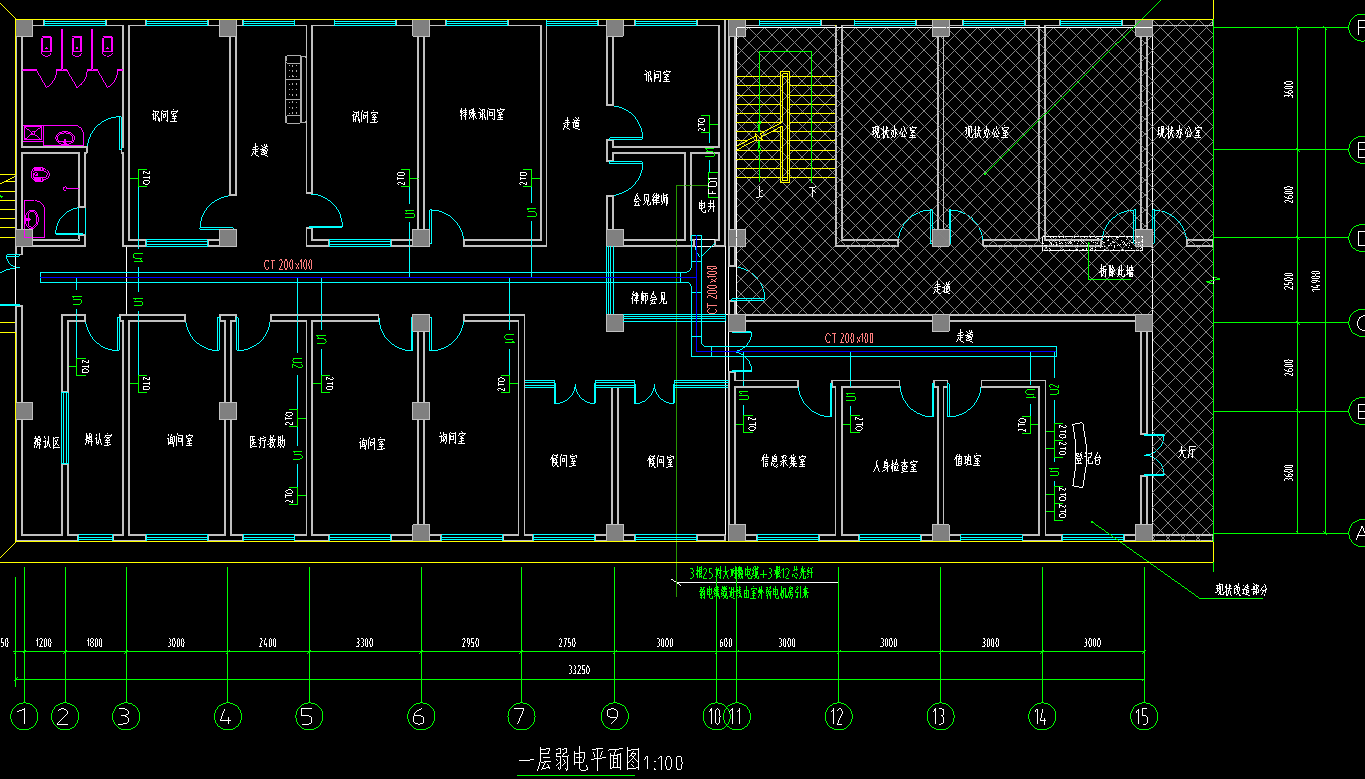Click the 信息采集室 room label
This screenshot has width=1365, height=779.
pos(784,461)
